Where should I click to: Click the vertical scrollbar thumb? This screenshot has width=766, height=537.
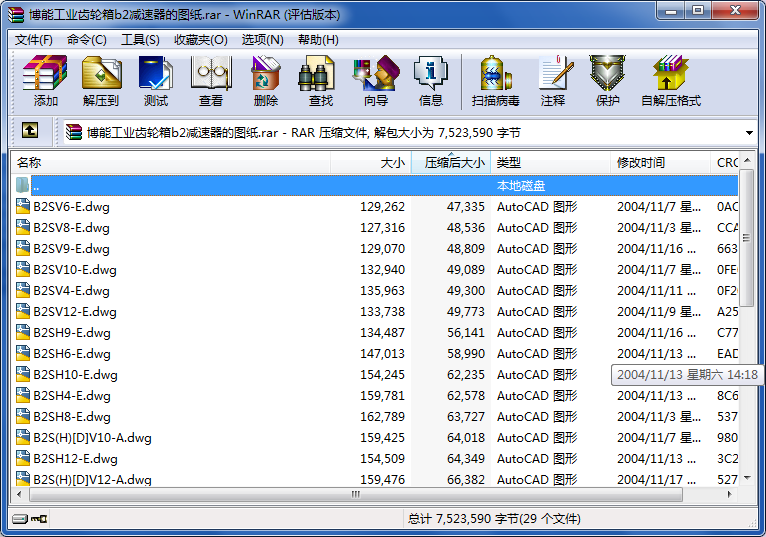pos(746,238)
